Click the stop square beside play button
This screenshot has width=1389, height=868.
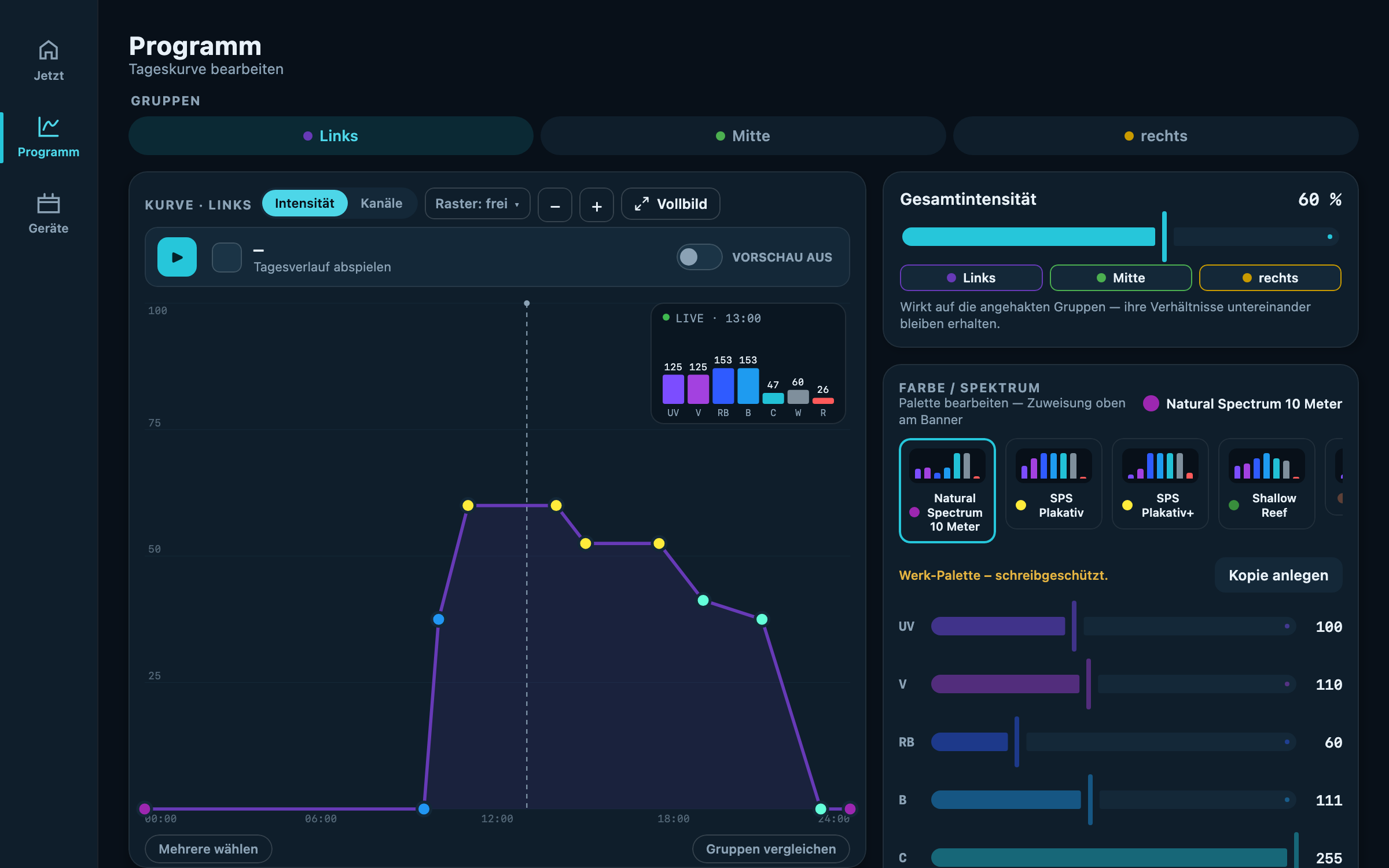(227, 257)
